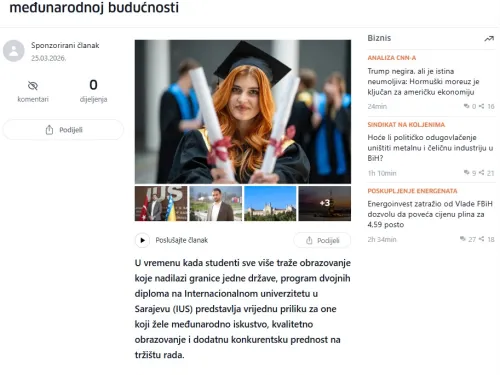Click the left sidebar Podijeli share button
Screen dimensions: 500x375
click(x=63, y=130)
